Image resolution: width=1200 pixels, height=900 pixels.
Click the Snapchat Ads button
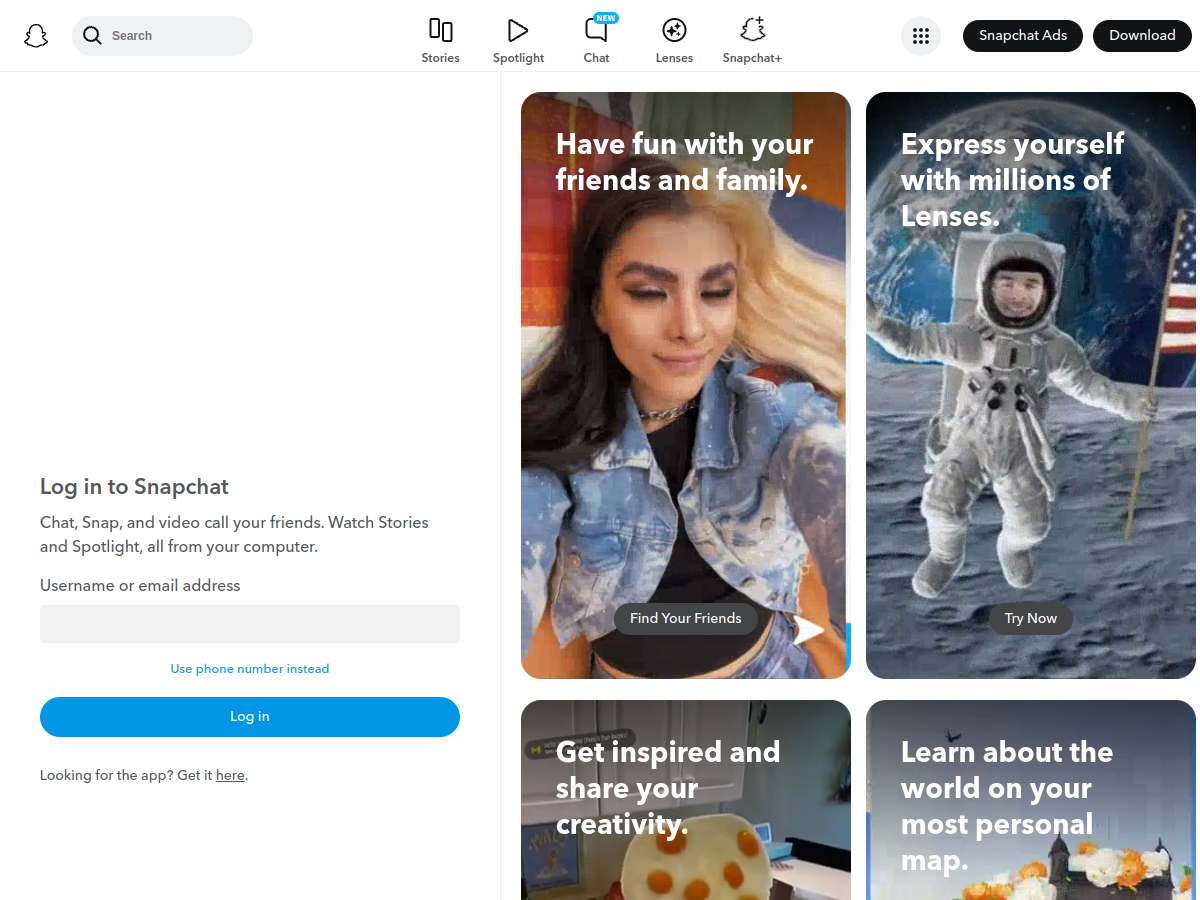1023,36
